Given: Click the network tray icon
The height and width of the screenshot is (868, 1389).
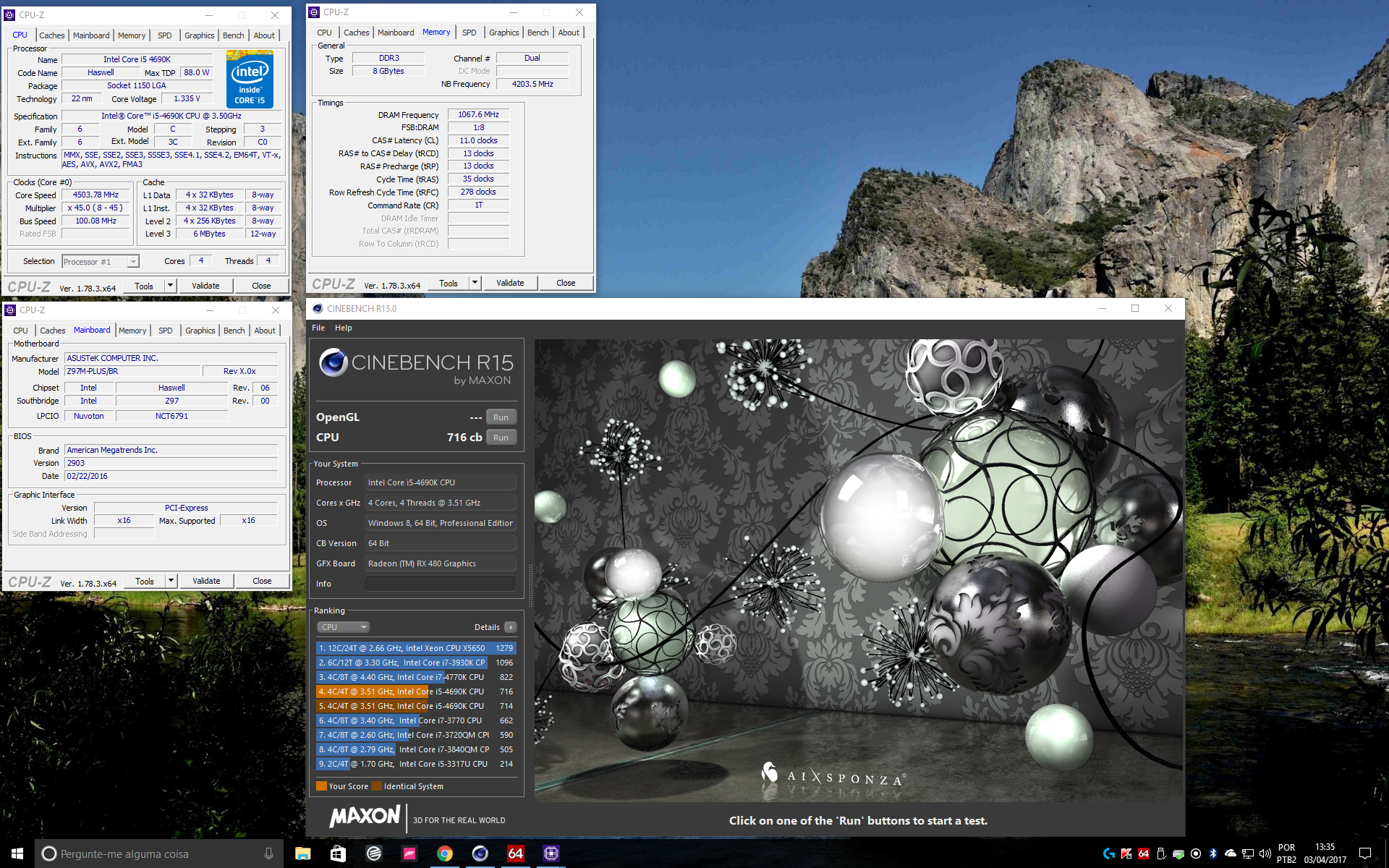Looking at the screenshot, I should pyautogui.click(x=1248, y=854).
